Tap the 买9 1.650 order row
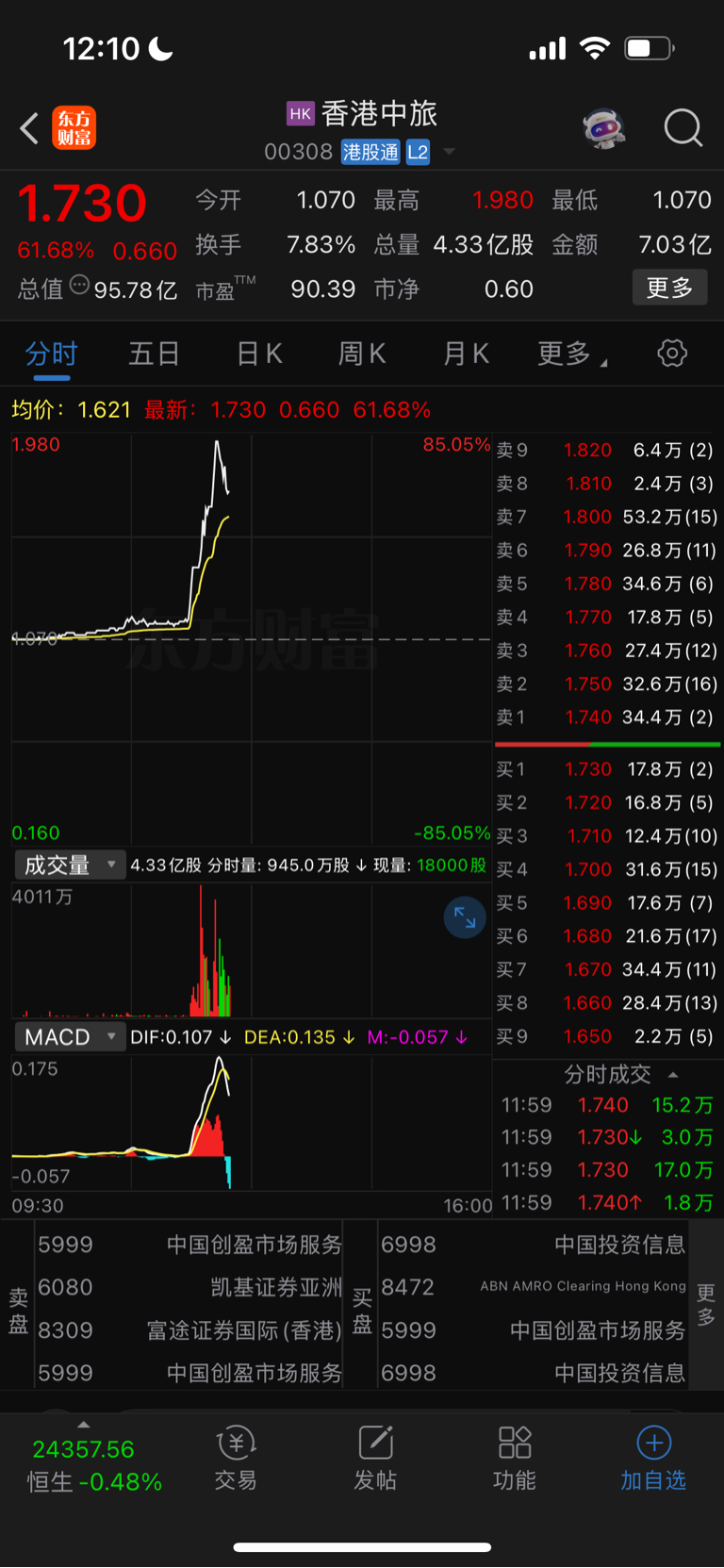The height and width of the screenshot is (1568, 724). 606,1036
